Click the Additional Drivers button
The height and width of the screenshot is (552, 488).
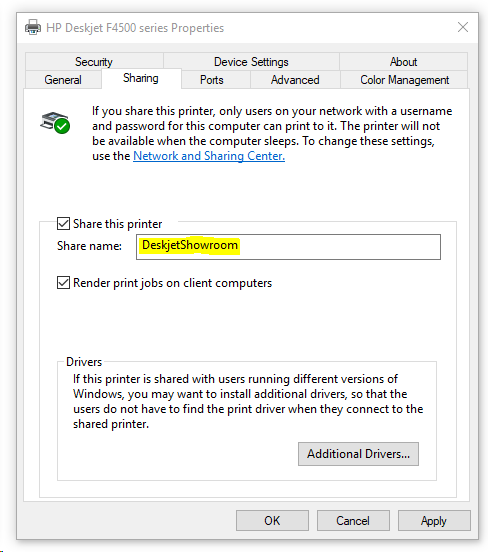358,454
